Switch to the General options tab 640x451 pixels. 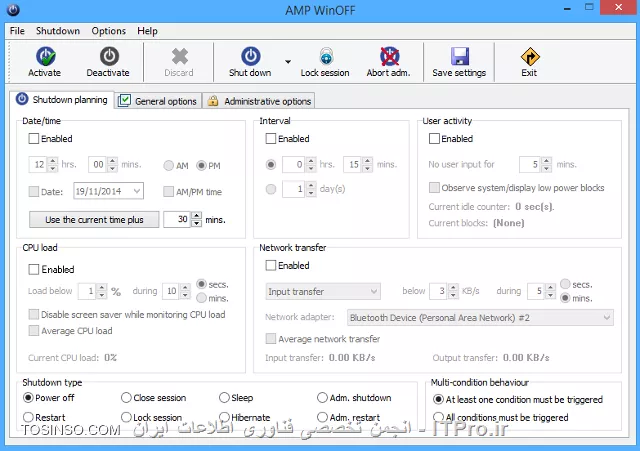pyautogui.click(x=158, y=101)
